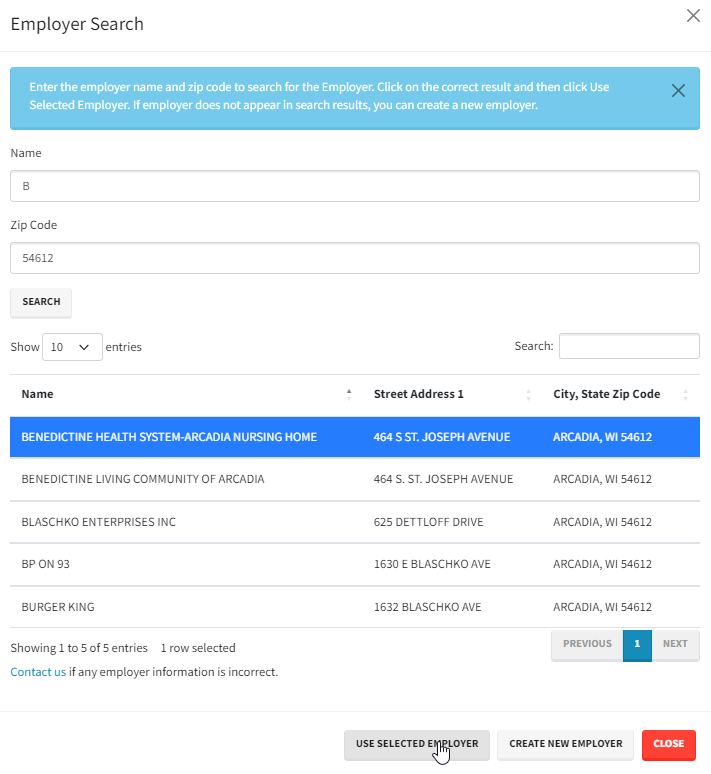Focus the Zip Code input field
Screen dimensions: 711x774
pyautogui.click(x=355, y=258)
